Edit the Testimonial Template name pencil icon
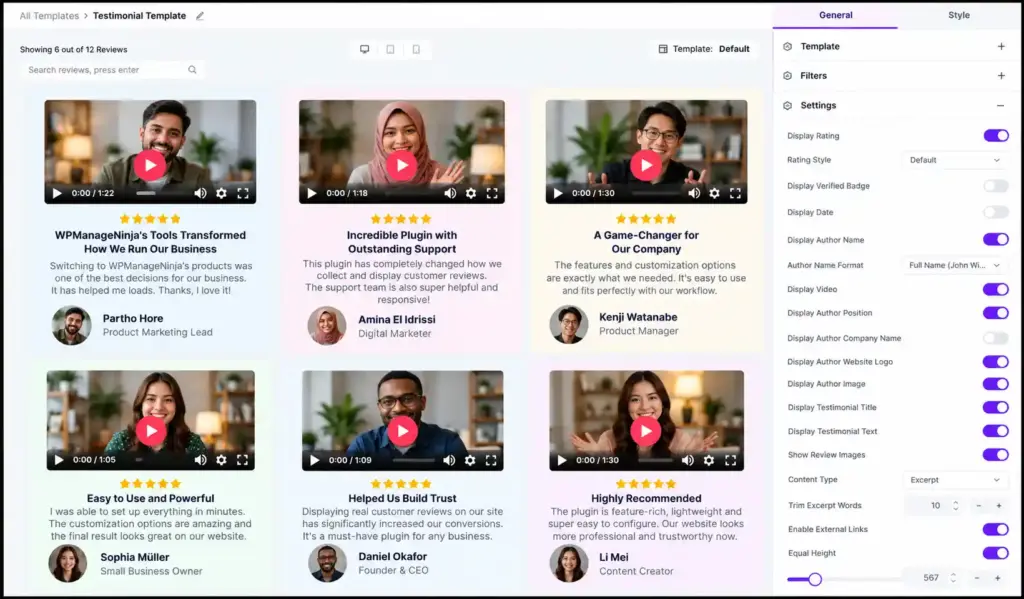The image size is (1024, 599). point(200,16)
